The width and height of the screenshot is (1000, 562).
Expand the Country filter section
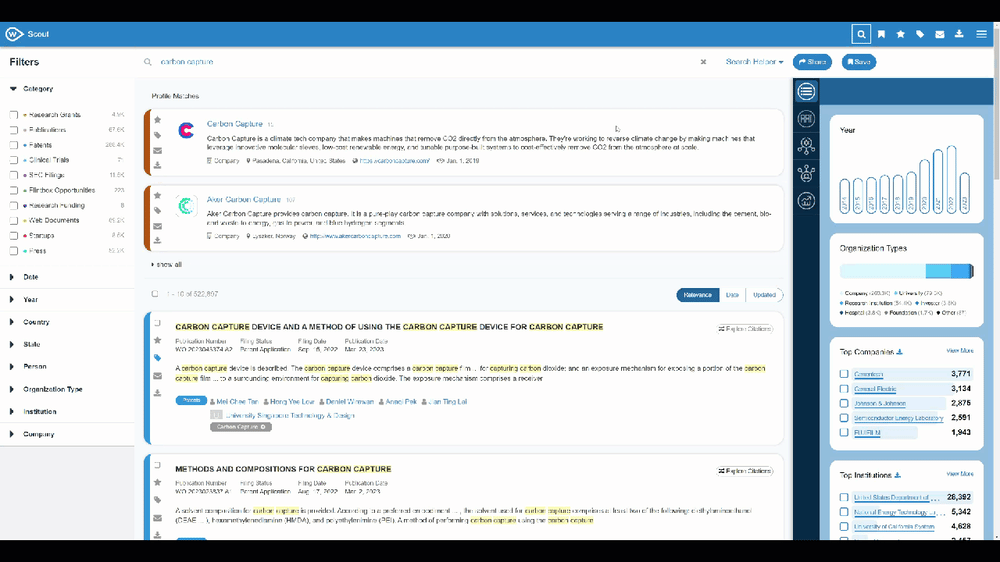pyautogui.click(x=13, y=322)
